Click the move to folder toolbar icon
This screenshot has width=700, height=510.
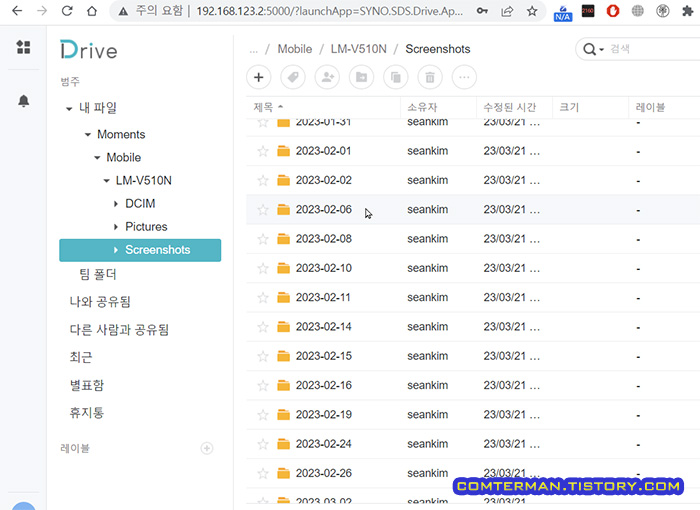[x=362, y=77]
